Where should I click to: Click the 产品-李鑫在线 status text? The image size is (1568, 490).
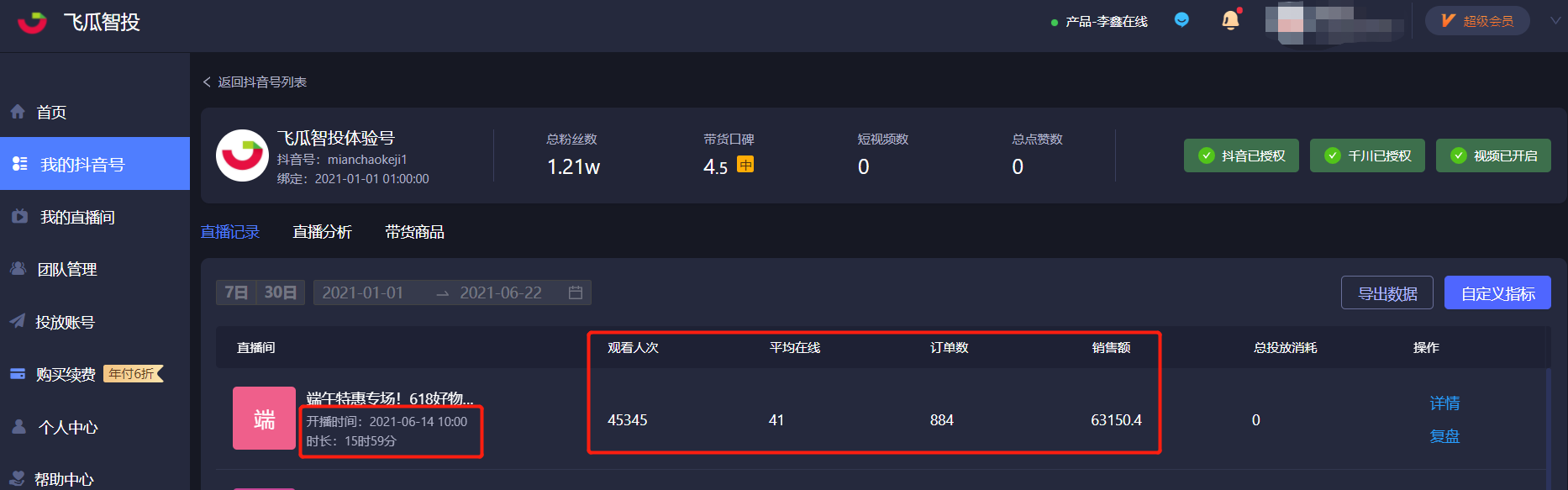click(1106, 22)
